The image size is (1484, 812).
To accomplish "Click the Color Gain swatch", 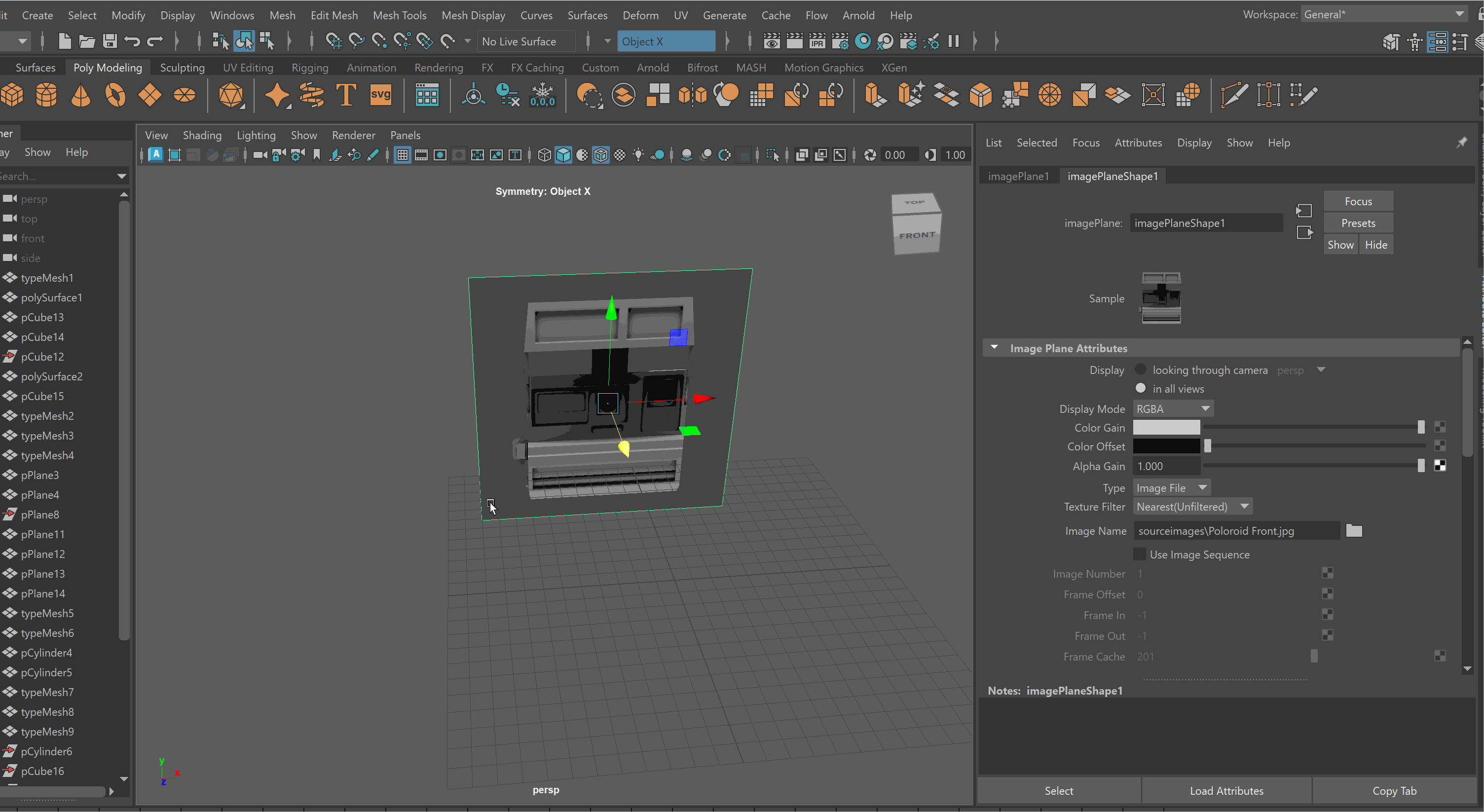I will coord(1166,427).
